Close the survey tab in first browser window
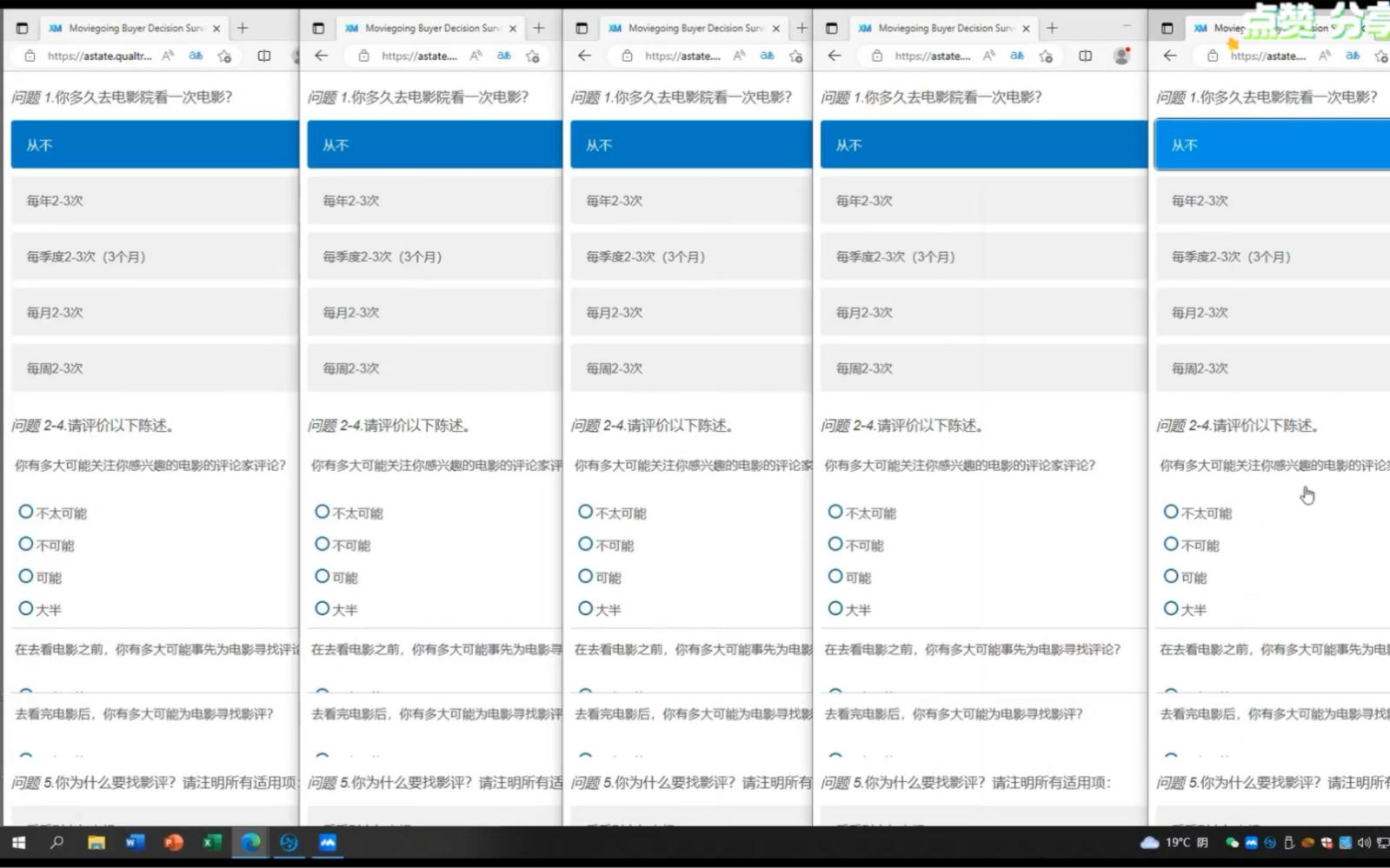Viewport: 1390px width, 868px height. tap(216, 28)
